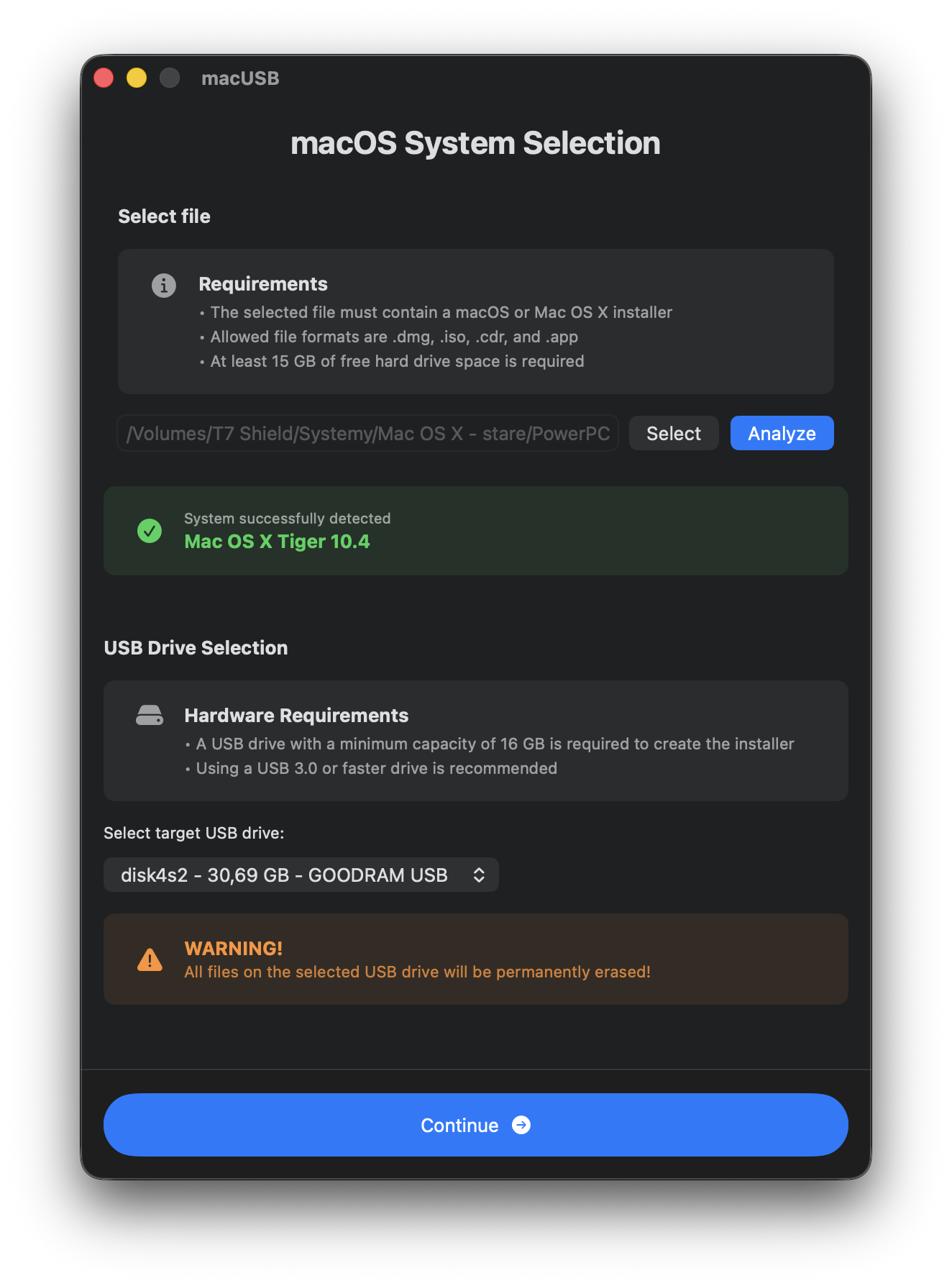Click the arrow icon inside the Continue button

pyautogui.click(x=521, y=1125)
